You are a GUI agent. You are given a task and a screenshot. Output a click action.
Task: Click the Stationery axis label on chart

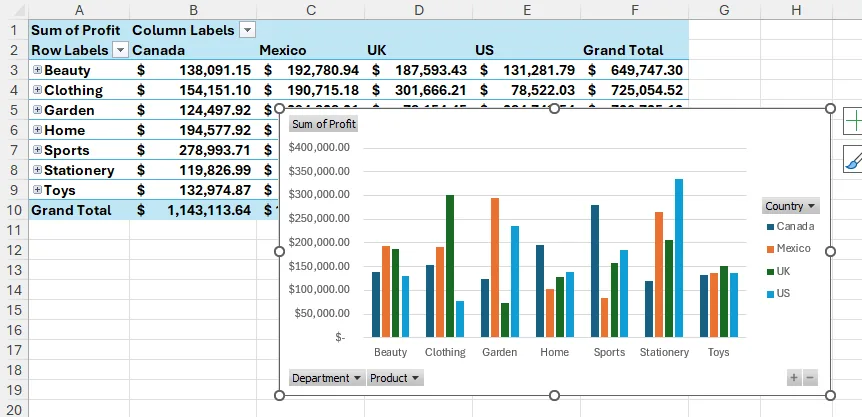[664, 352]
